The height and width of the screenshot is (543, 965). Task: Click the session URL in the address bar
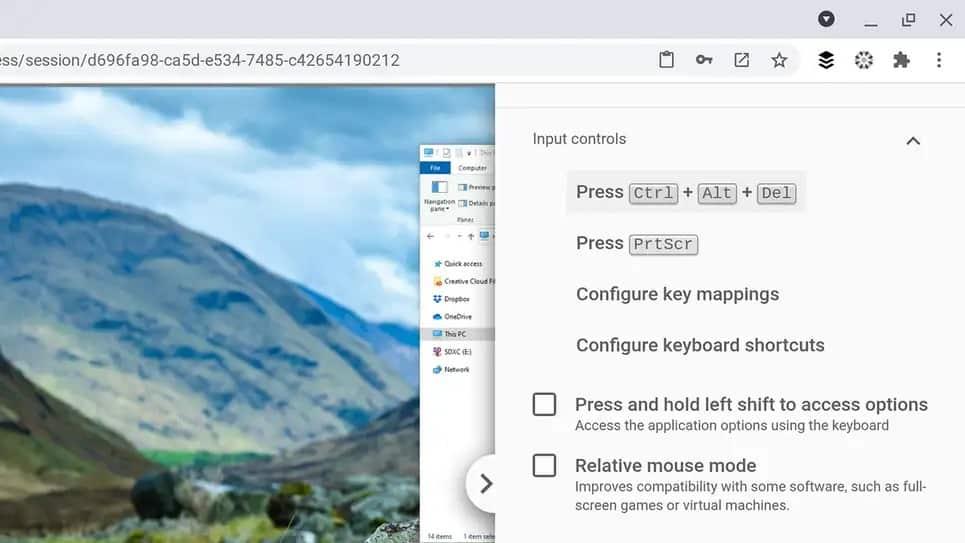click(x=200, y=60)
